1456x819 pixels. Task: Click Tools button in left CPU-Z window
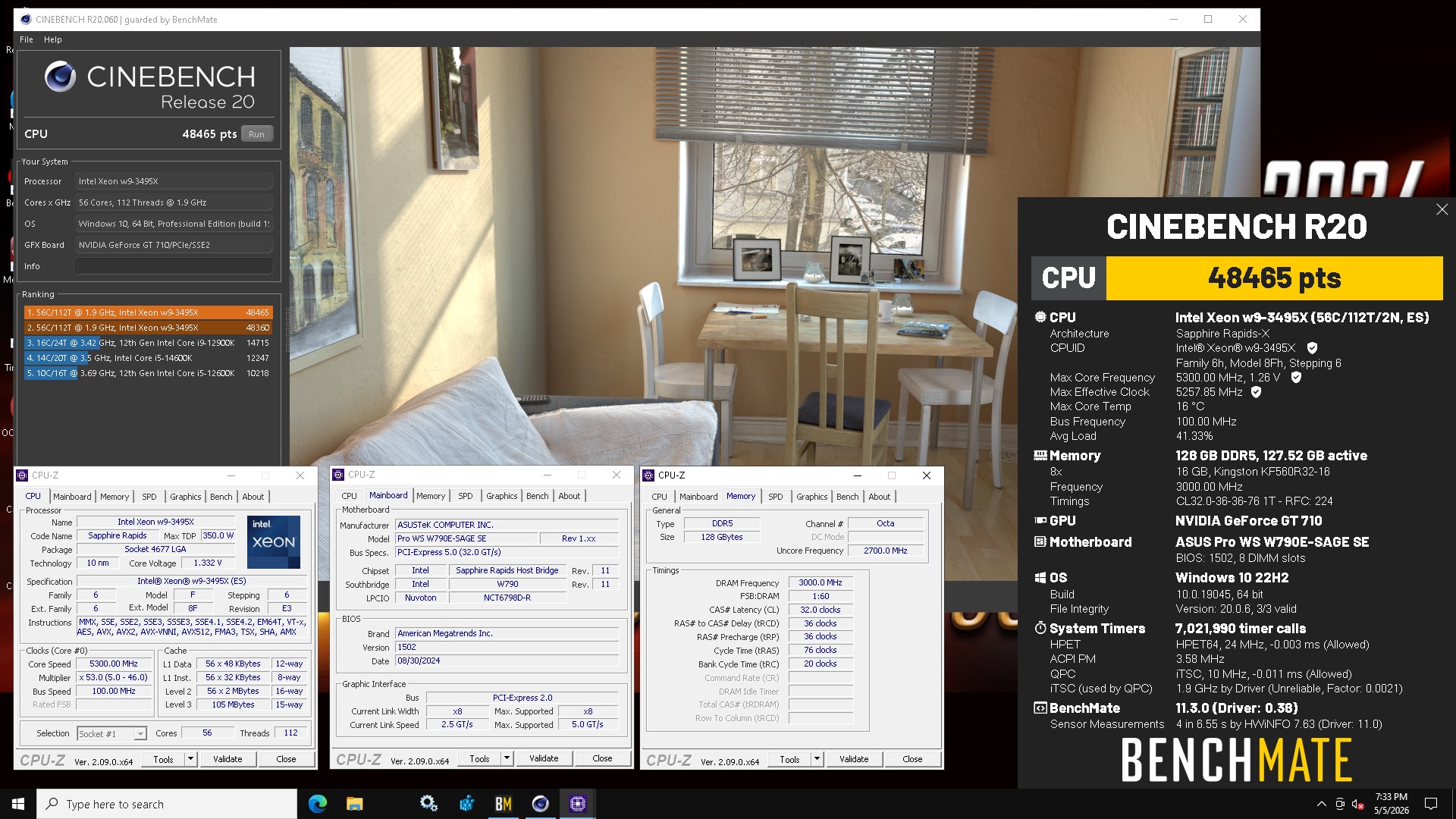(x=163, y=759)
